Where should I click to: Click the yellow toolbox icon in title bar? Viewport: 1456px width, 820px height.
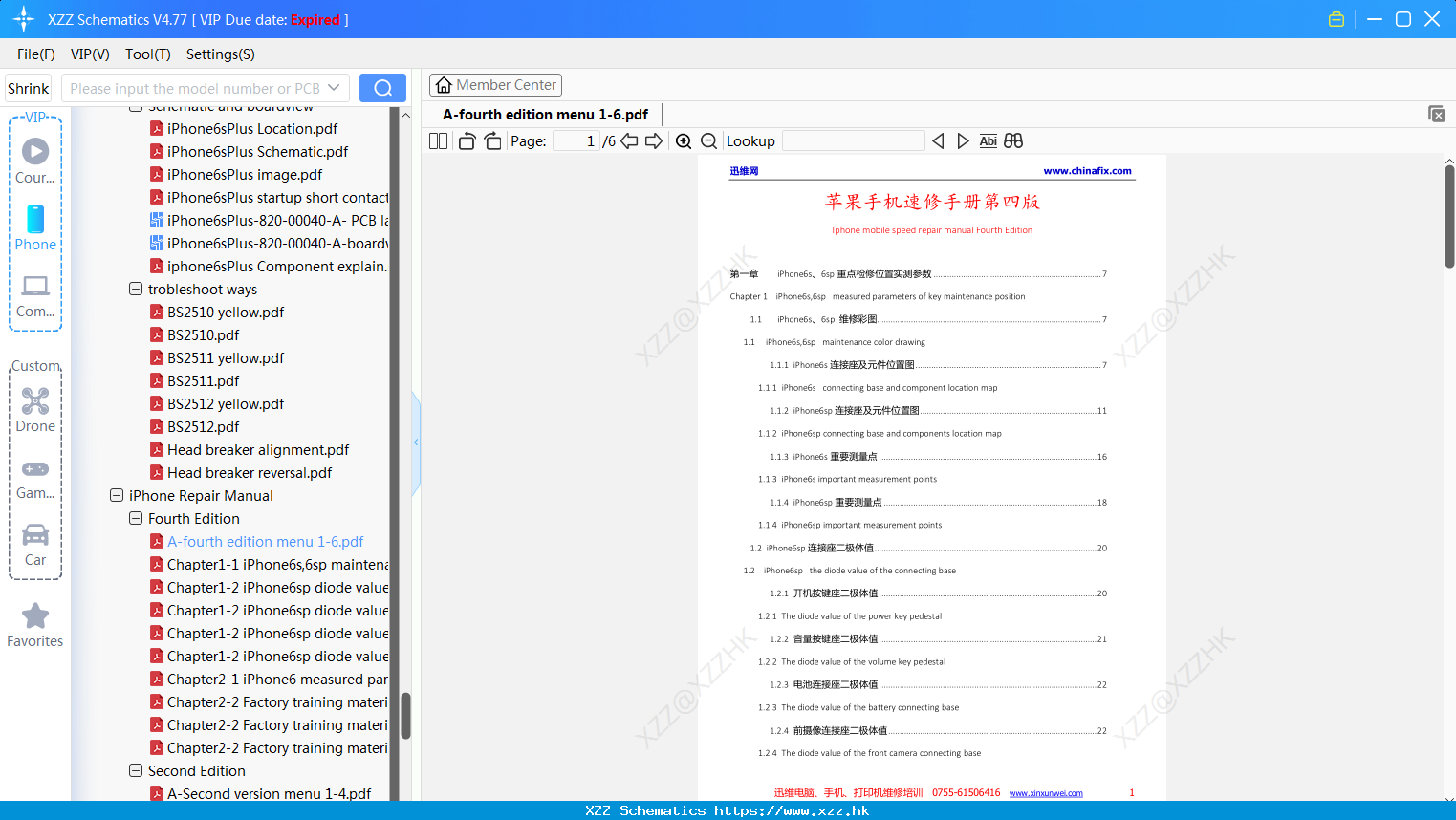(x=1336, y=19)
